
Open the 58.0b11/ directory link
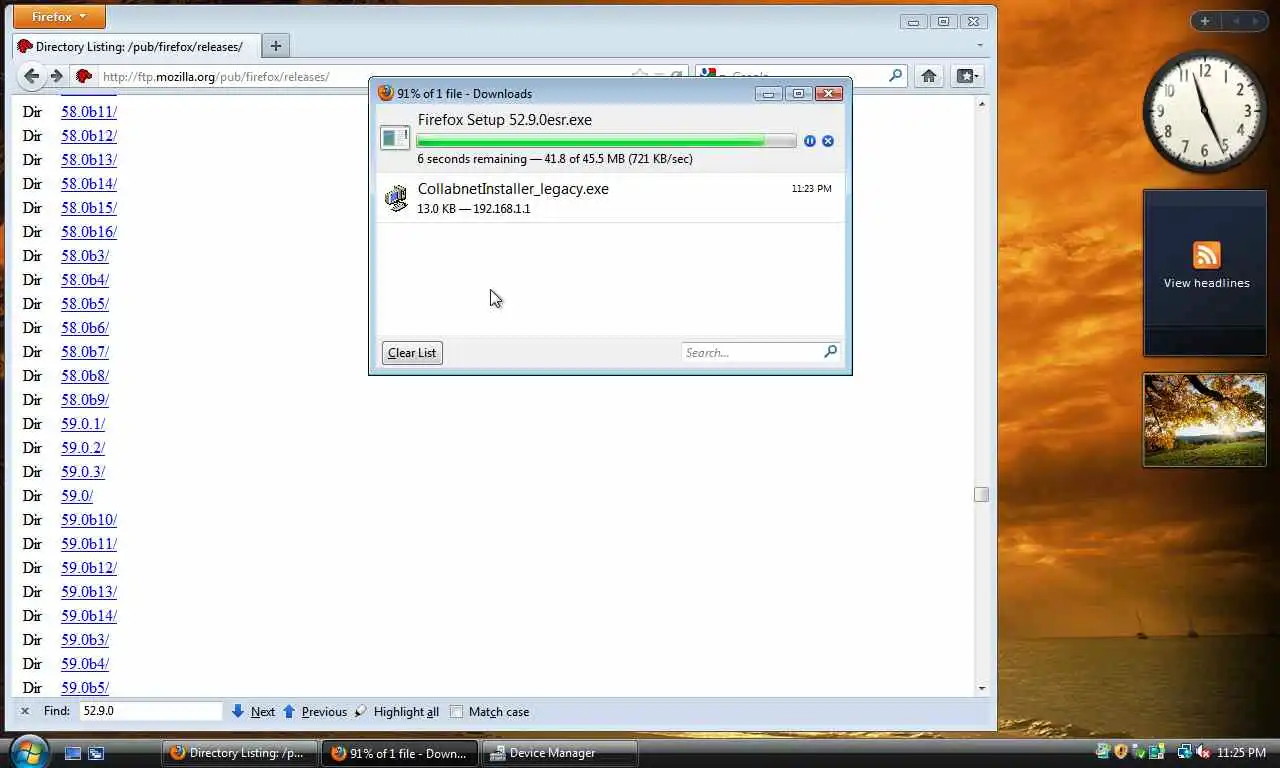pos(89,112)
